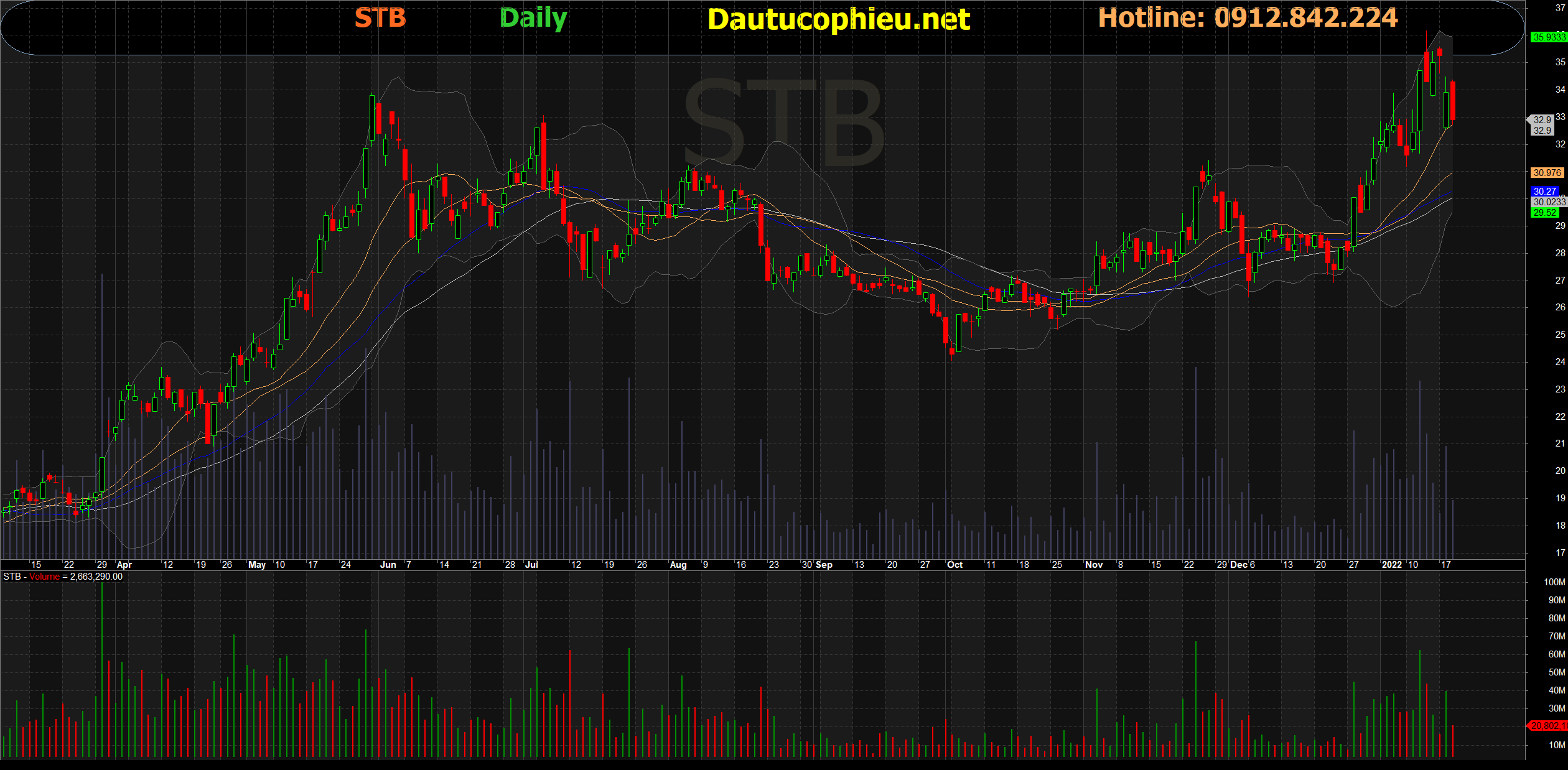Click the 37 level on price scale

point(1560,7)
